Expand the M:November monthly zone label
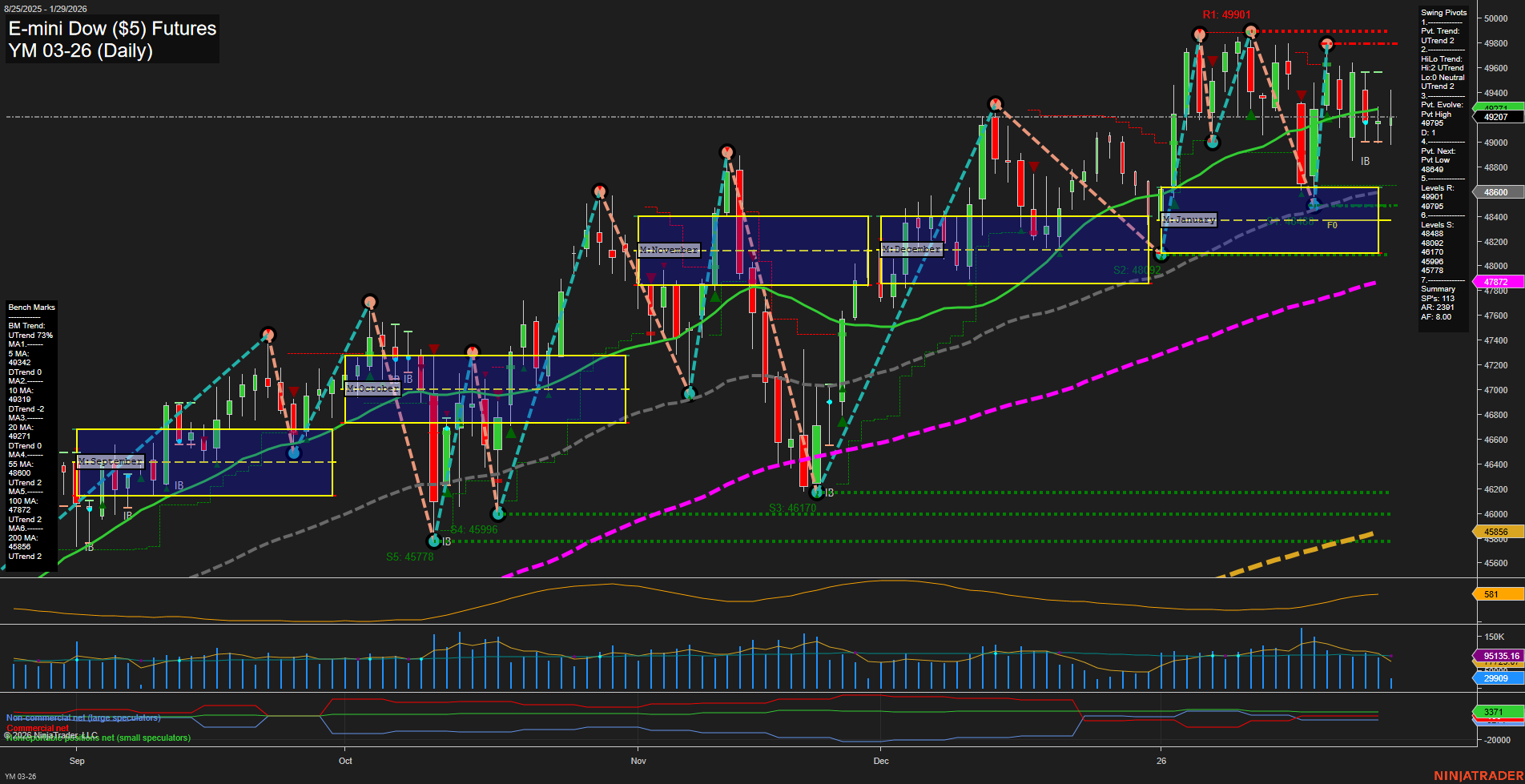 669,250
